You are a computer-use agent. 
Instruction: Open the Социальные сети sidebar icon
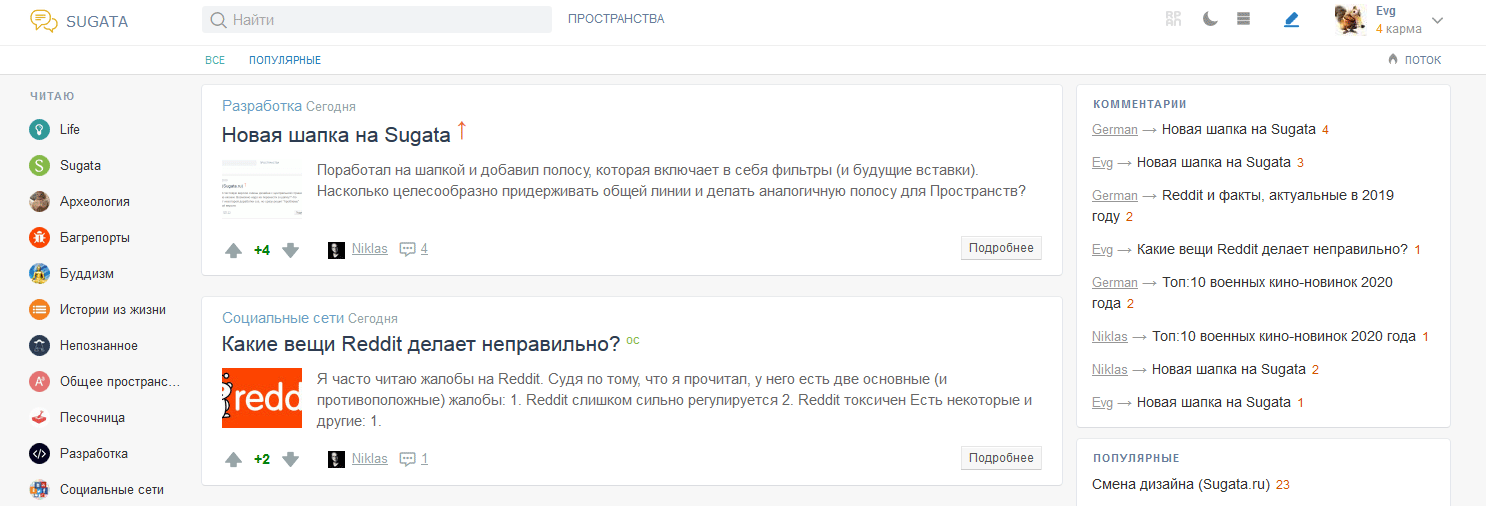pos(39,489)
